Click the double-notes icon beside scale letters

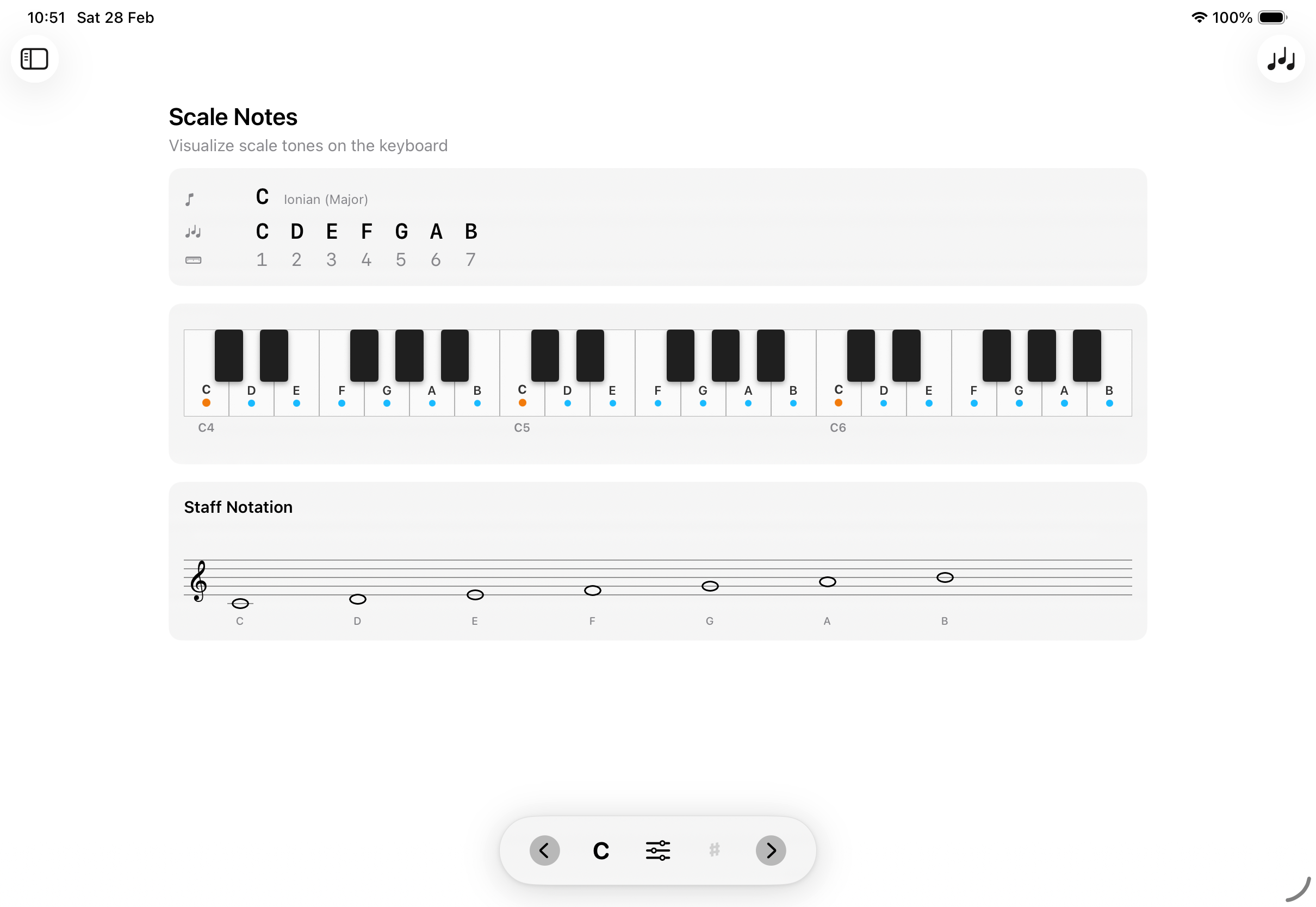tap(192, 232)
